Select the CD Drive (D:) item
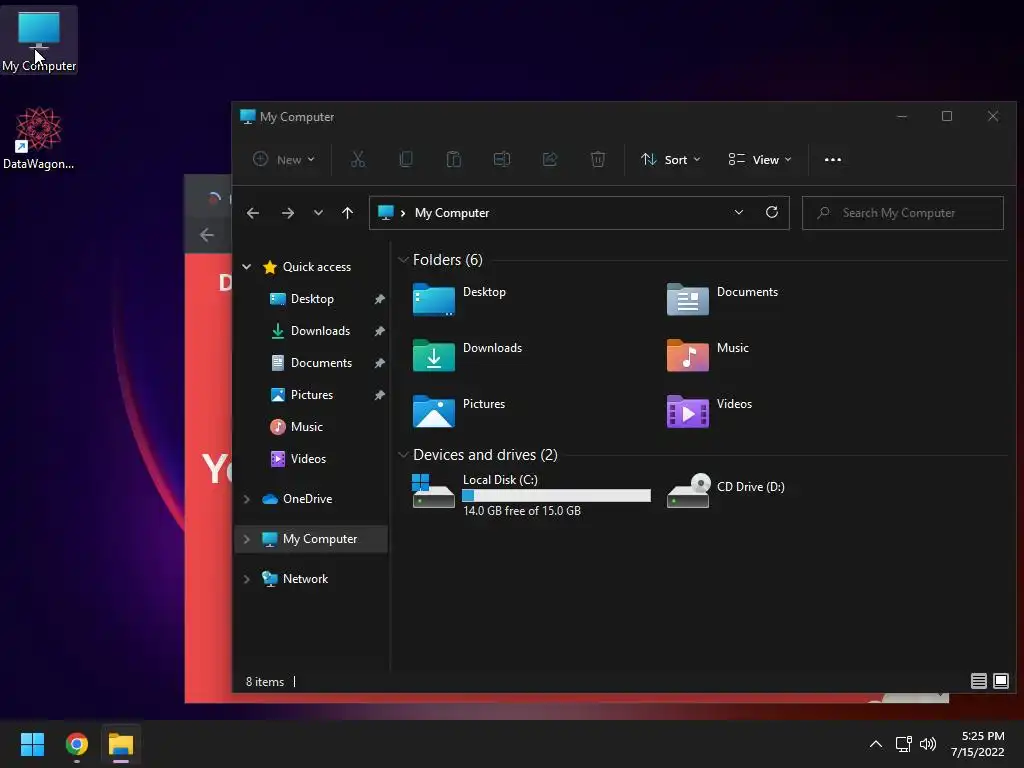 click(x=726, y=490)
